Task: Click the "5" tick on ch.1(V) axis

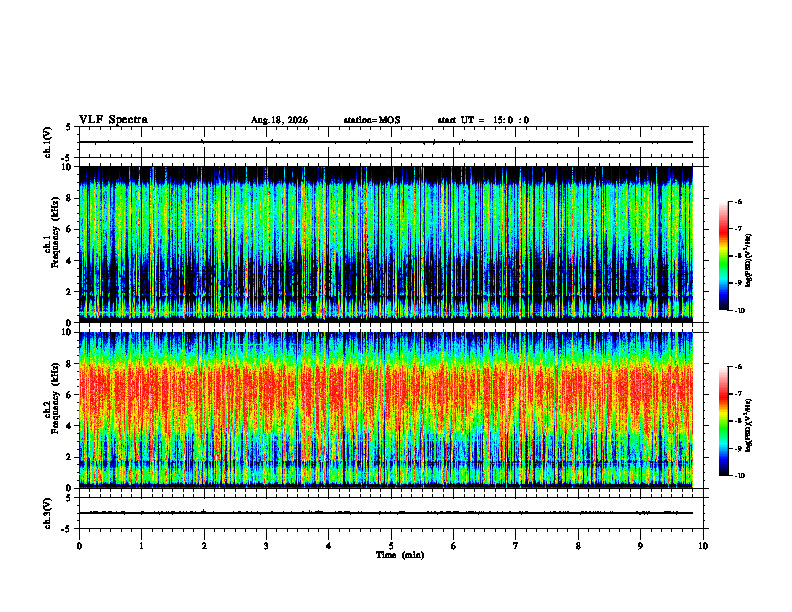Action: [x=68, y=127]
